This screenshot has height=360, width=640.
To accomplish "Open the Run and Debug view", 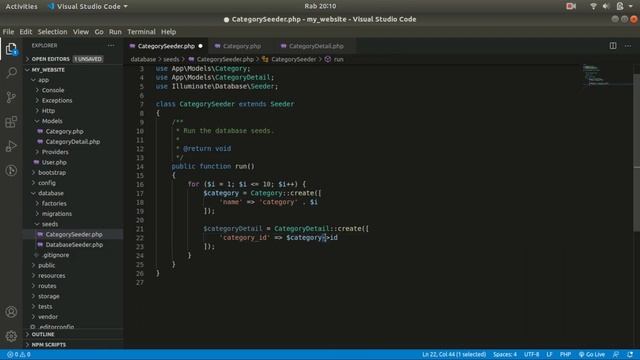I will tap(11, 146).
